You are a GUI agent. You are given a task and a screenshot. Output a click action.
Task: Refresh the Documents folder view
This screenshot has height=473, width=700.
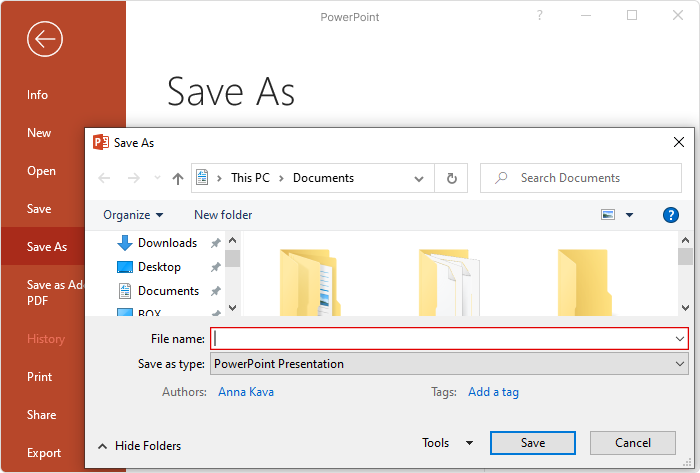tap(452, 178)
